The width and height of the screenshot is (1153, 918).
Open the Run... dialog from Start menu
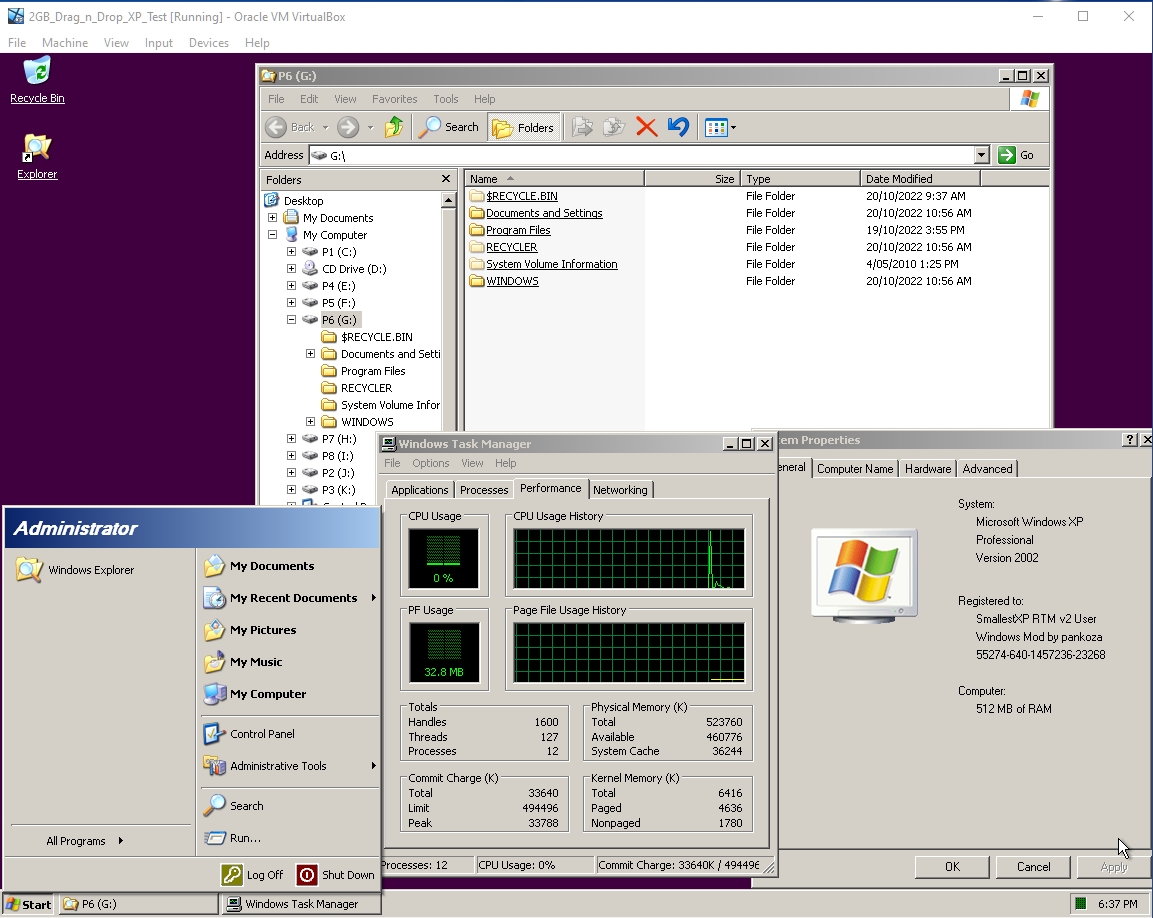pos(232,838)
